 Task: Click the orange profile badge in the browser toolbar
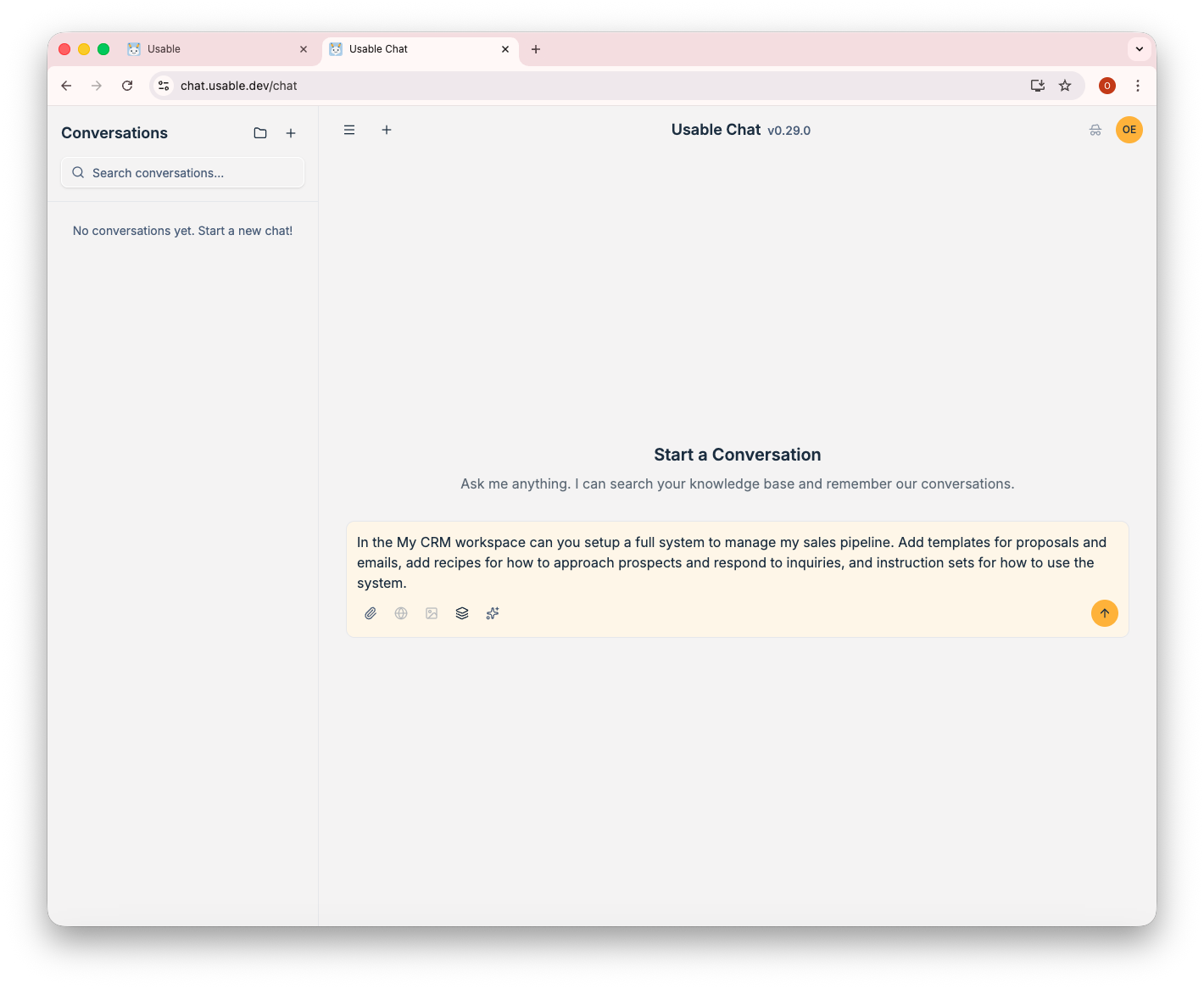point(1106,85)
